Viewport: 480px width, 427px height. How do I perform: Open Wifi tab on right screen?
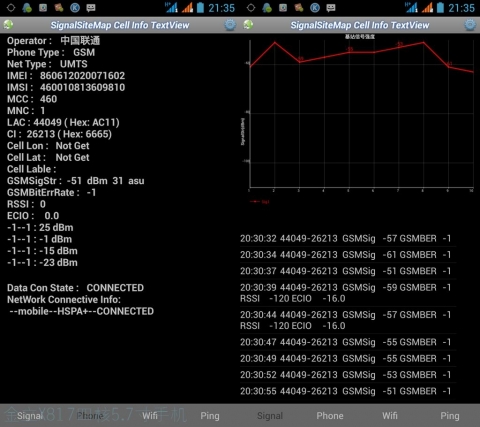click(x=390, y=416)
